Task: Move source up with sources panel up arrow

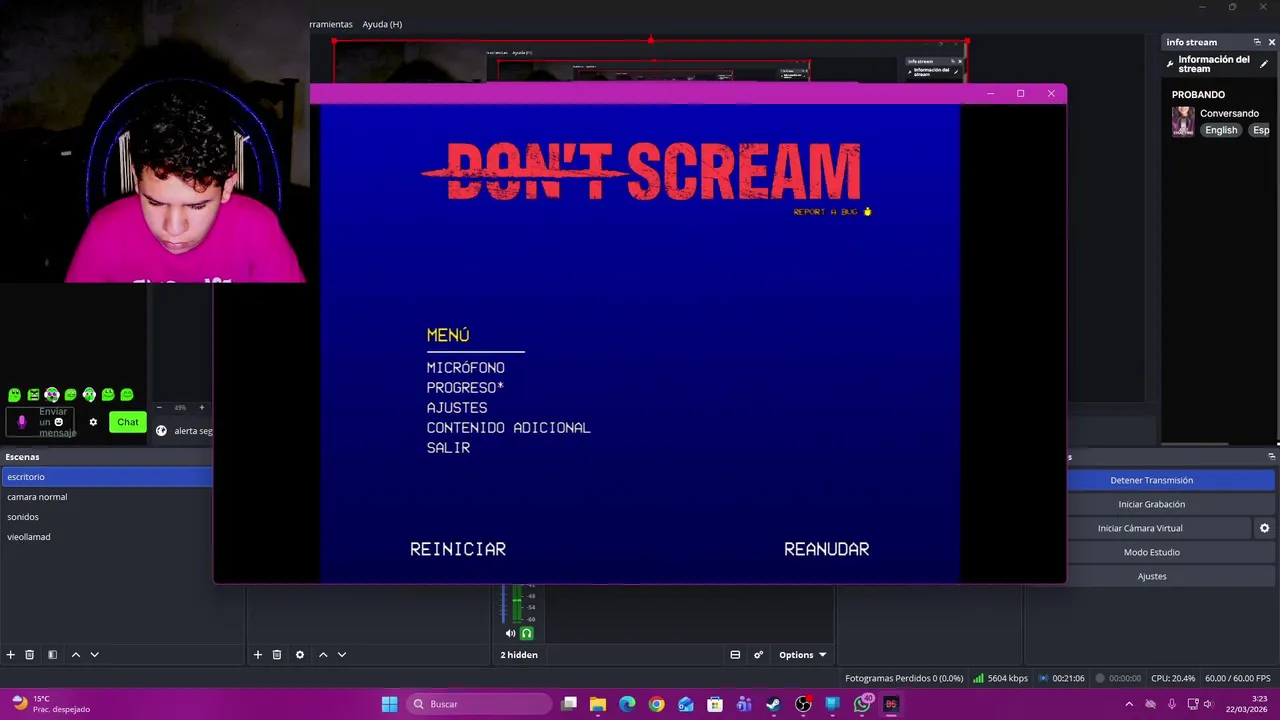Action: click(x=323, y=655)
